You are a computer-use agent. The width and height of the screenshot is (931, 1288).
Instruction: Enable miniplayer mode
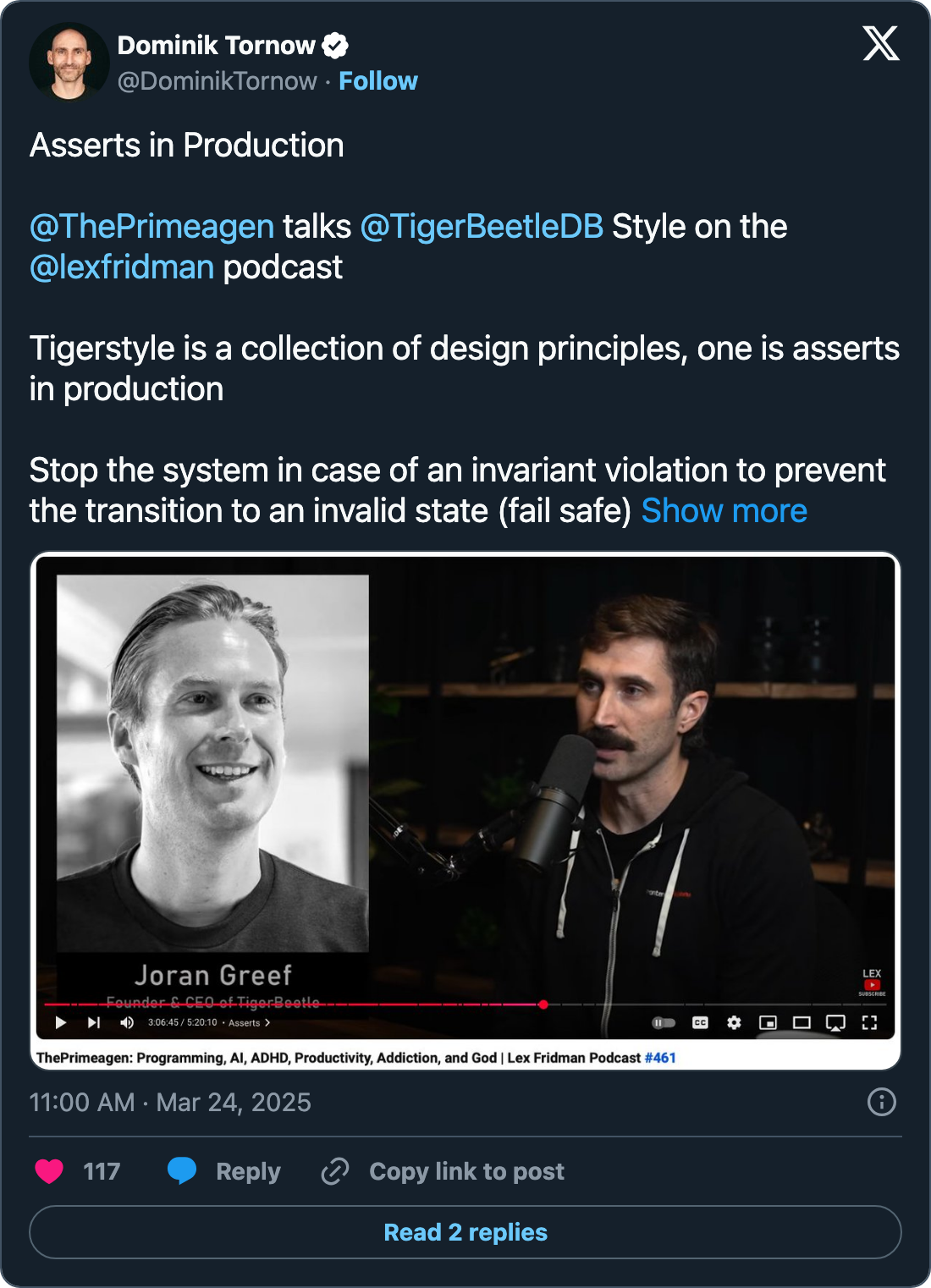tap(768, 1022)
